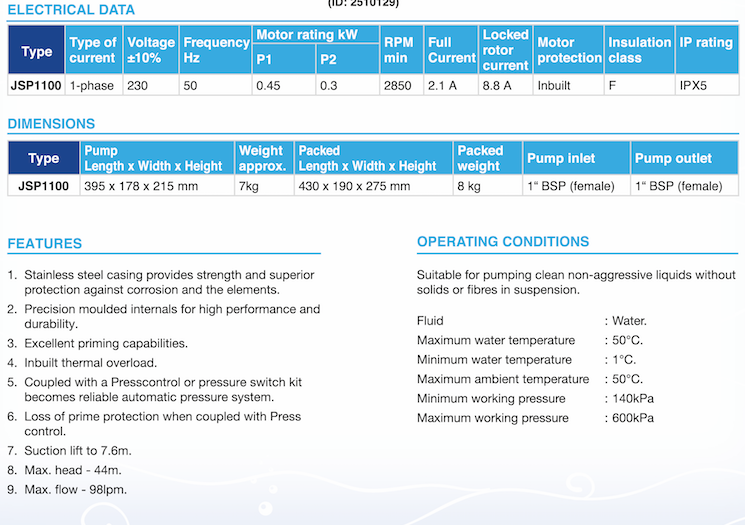Select 'Maximum ambient temperature' label
This screenshot has height=525, width=745.
point(503,380)
